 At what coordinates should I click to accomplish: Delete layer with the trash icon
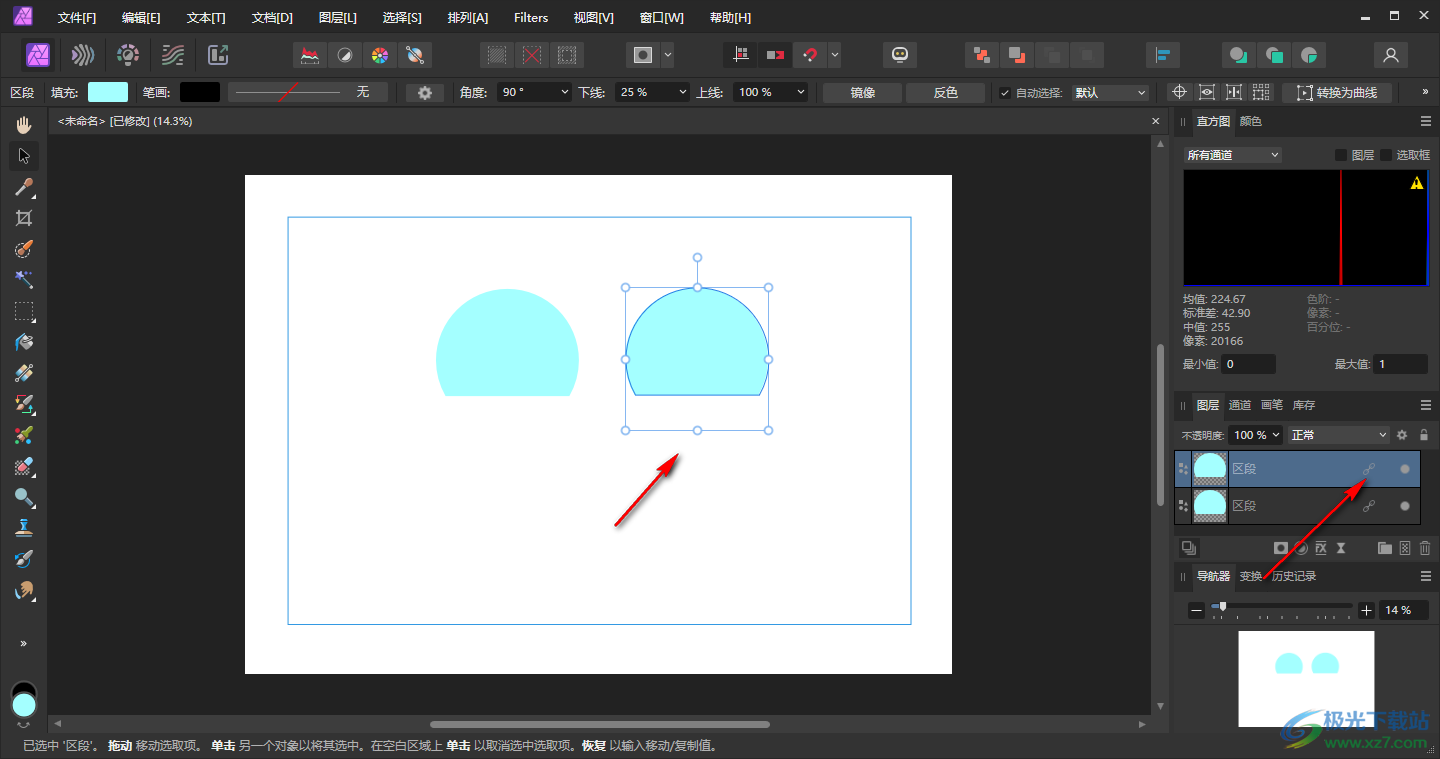pos(1425,548)
